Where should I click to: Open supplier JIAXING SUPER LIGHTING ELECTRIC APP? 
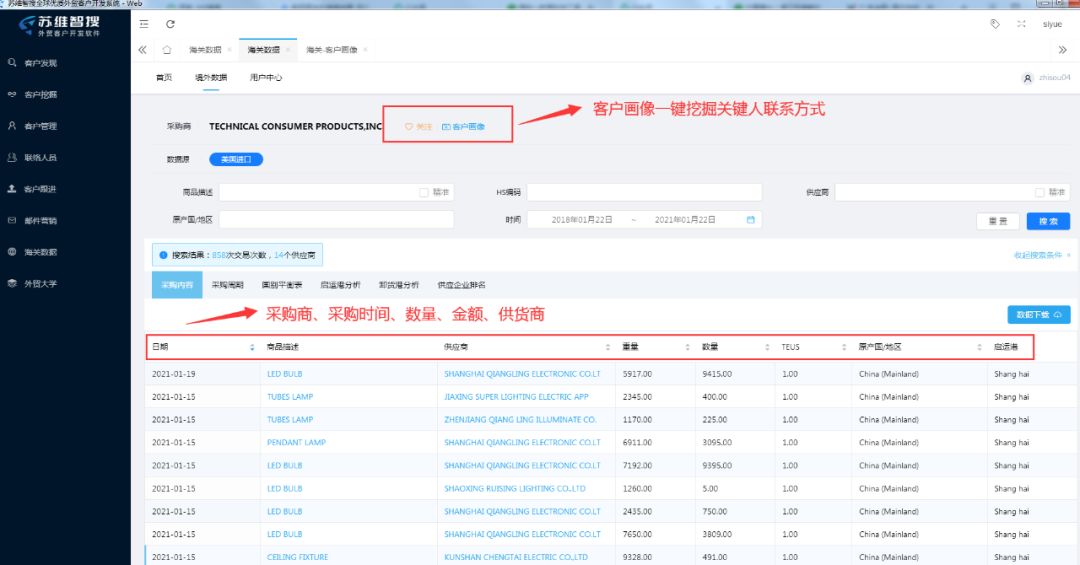coord(516,397)
